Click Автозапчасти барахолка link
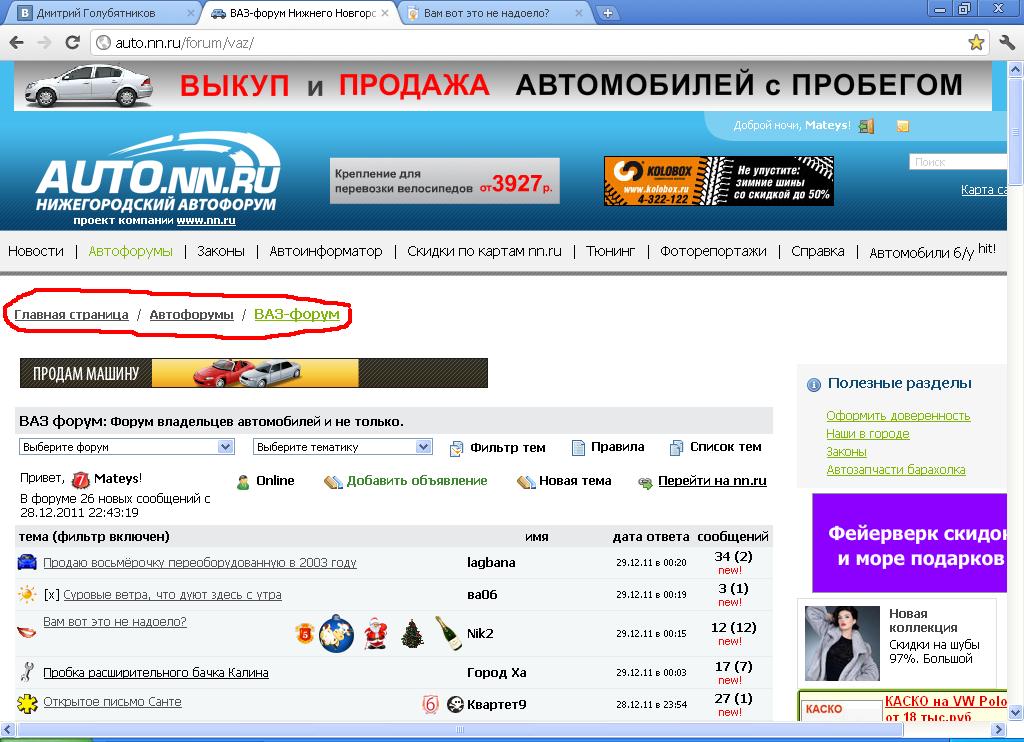 tap(895, 470)
